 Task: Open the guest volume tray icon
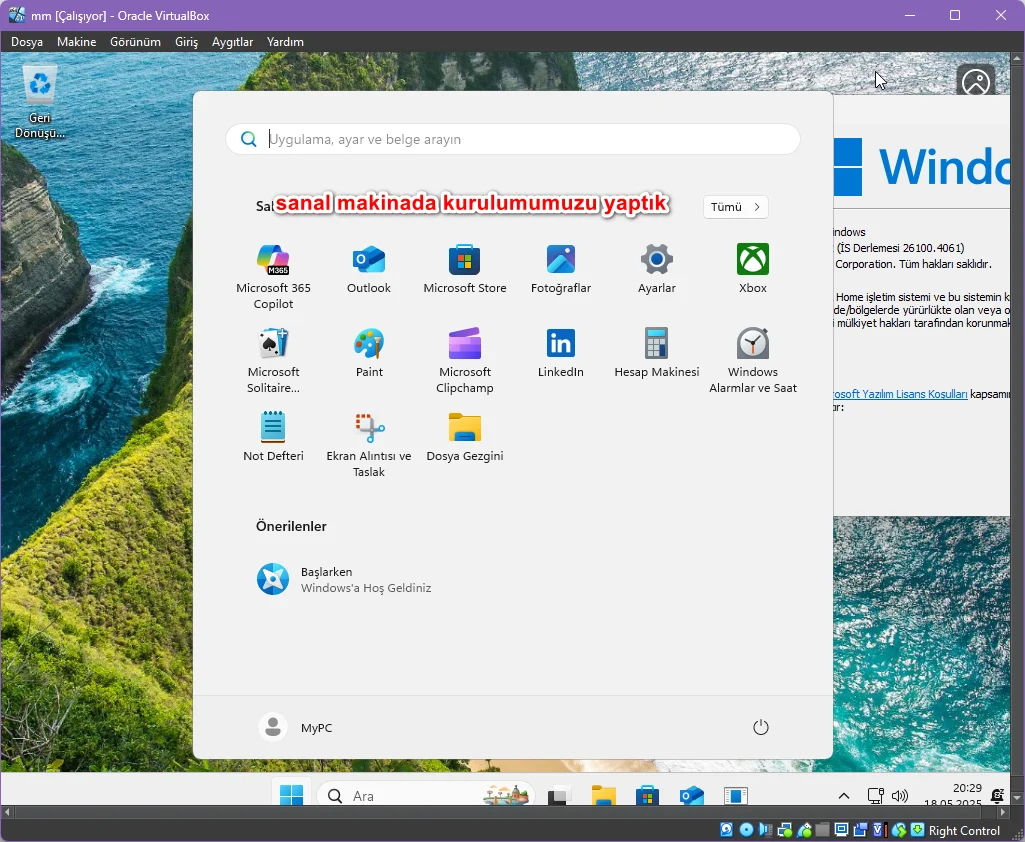[900, 796]
